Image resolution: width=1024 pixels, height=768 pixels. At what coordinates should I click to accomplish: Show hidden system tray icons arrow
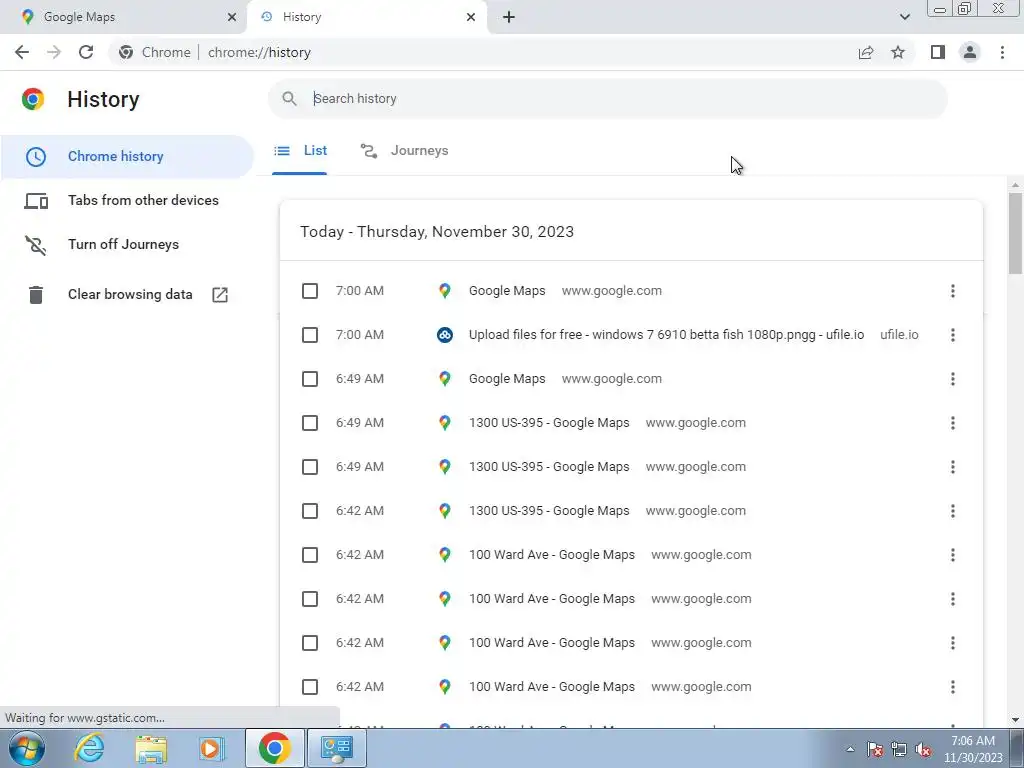pyautogui.click(x=850, y=749)
